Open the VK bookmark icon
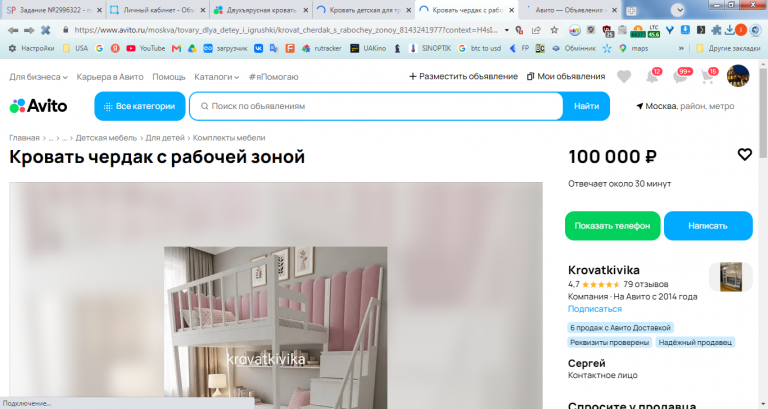768x409 pixels. [x=258, y=48]
